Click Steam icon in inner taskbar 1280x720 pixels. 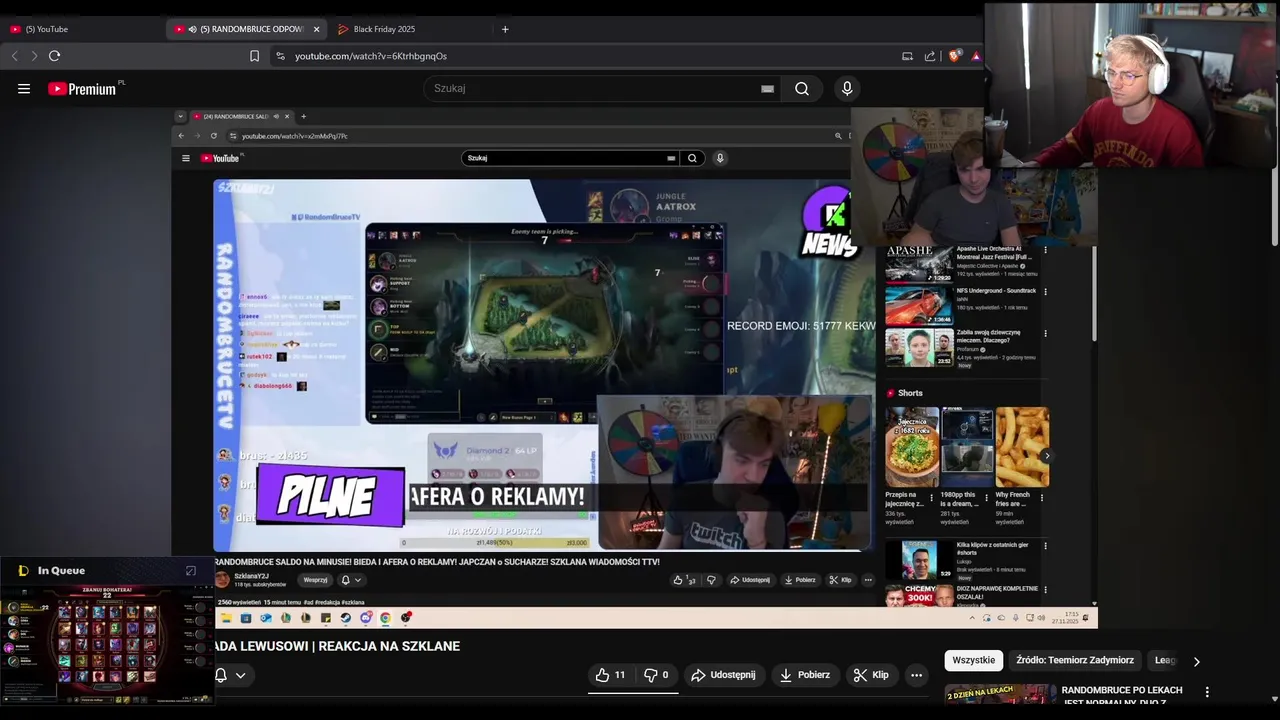[x=345, y=618]
